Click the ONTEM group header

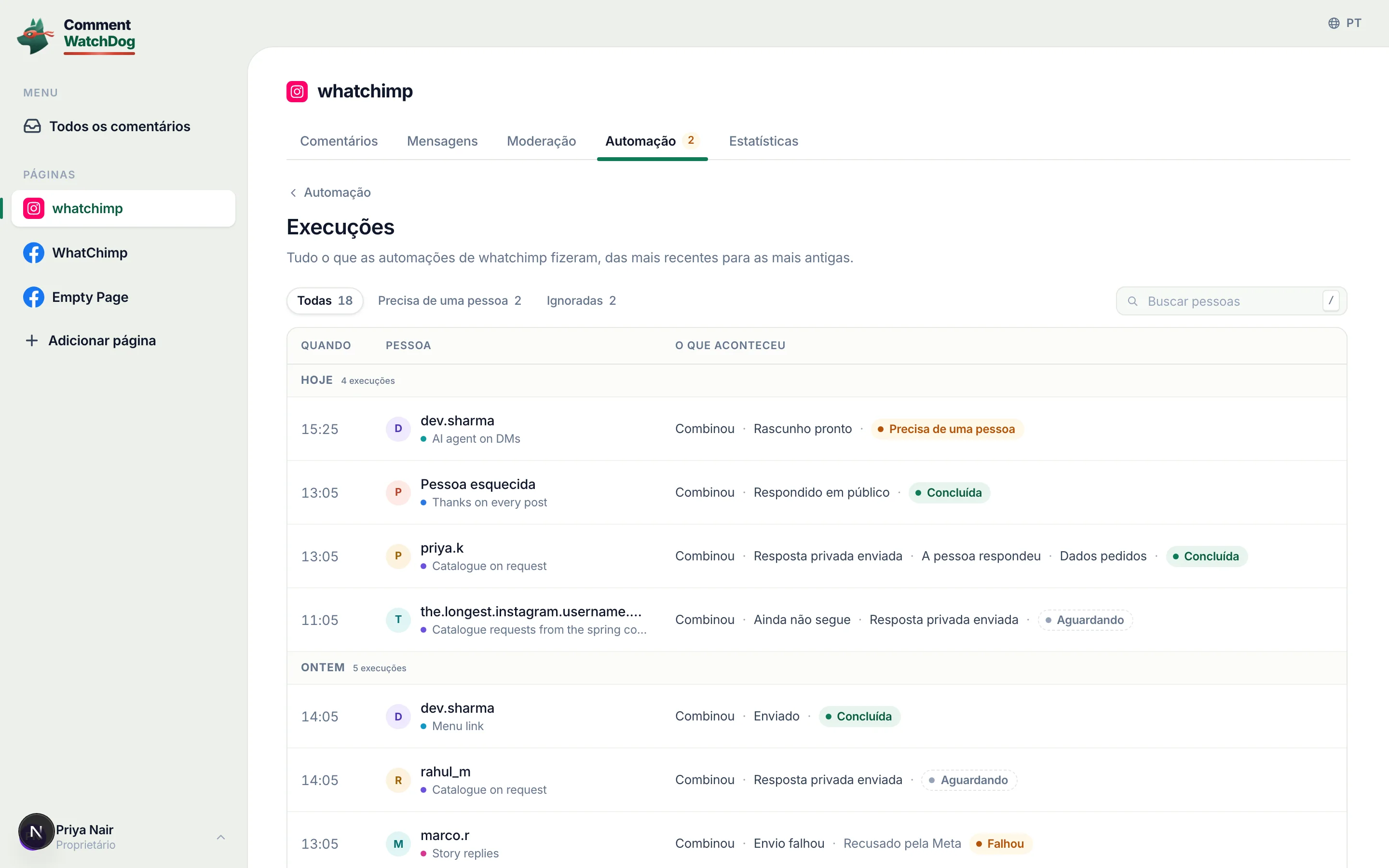coord(817,668)
